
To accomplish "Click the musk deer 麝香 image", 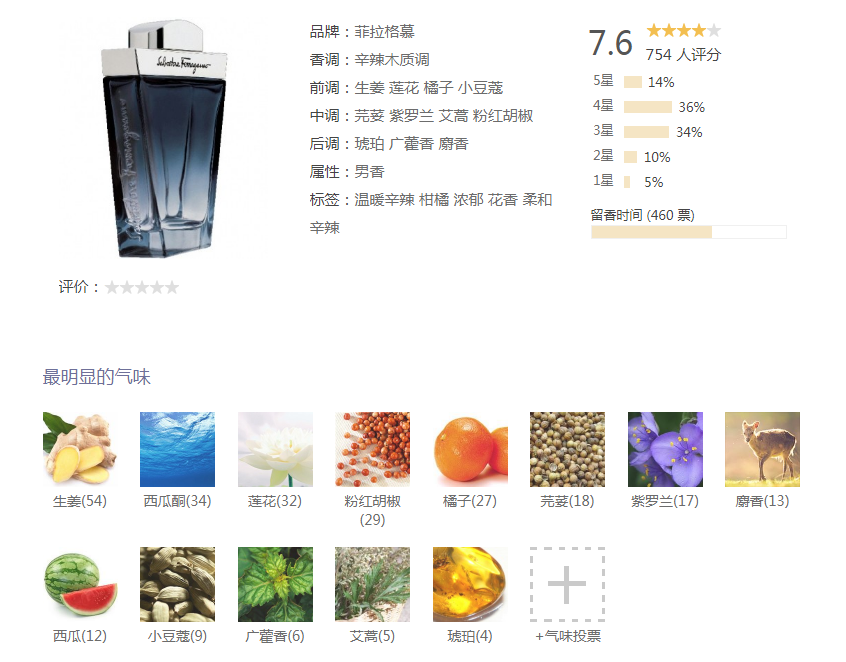I will [x=762, y=449].
